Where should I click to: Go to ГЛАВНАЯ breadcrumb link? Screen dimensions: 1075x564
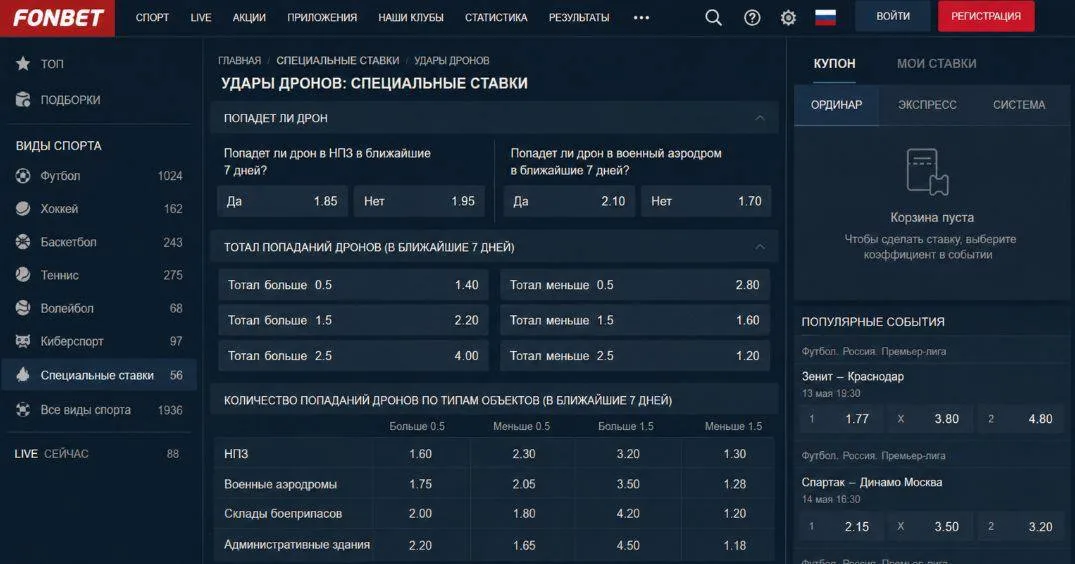pyautogui.click(x=239, y=60)
